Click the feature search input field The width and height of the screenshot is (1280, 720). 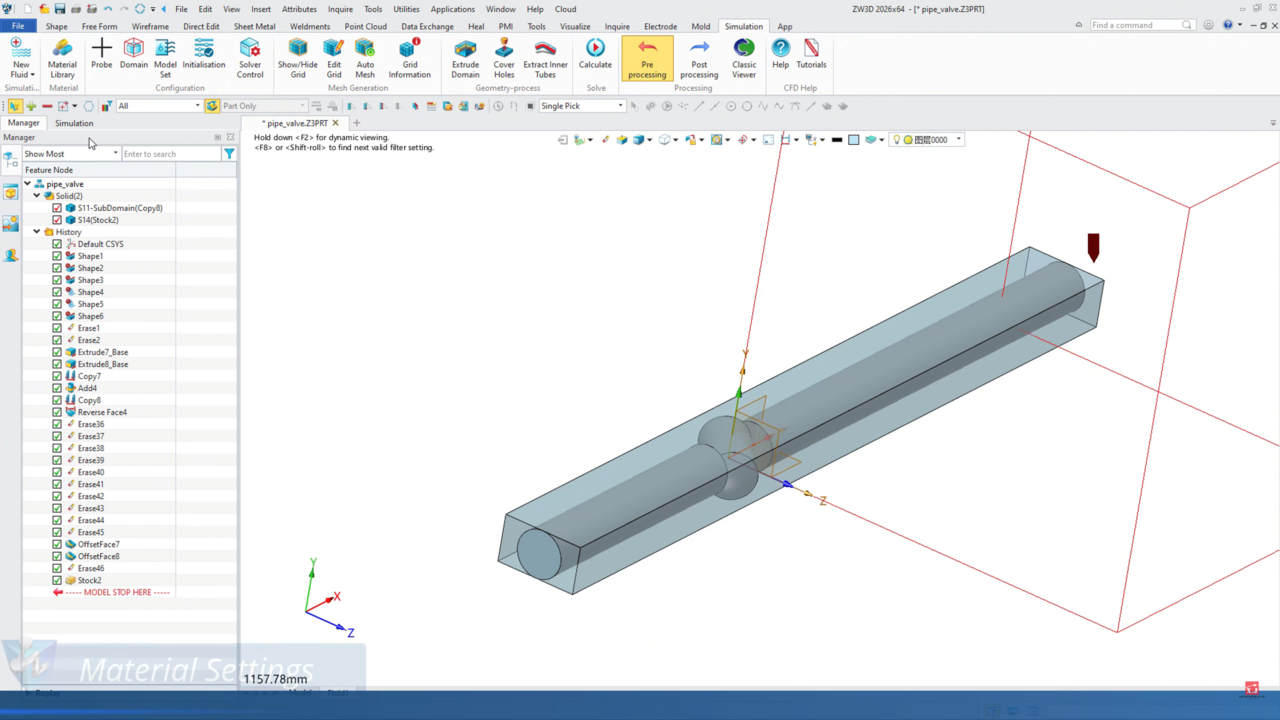(170, 154)
